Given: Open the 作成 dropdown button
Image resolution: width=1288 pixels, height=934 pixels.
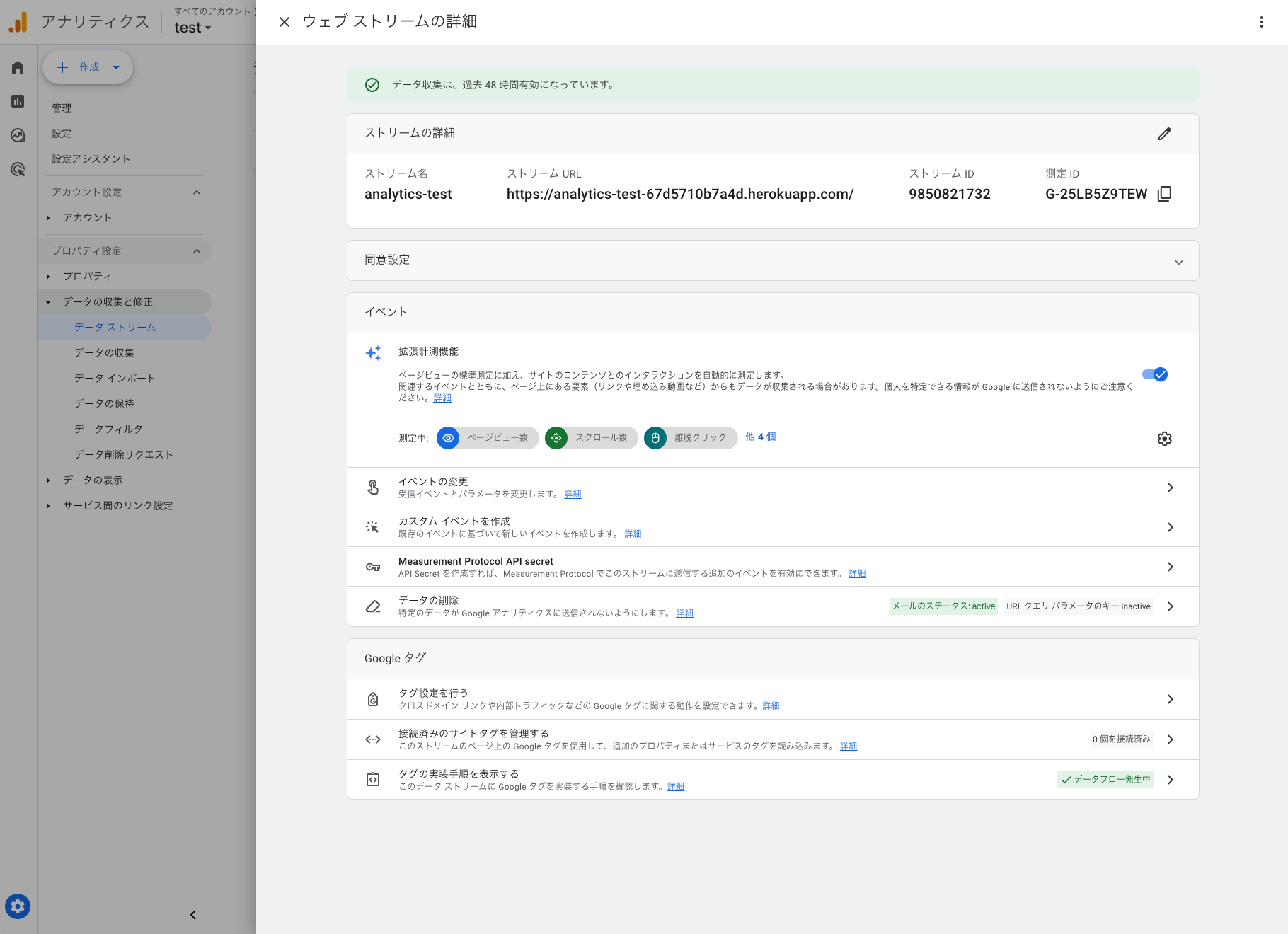Looking at the screenshot, I should 88,67.
